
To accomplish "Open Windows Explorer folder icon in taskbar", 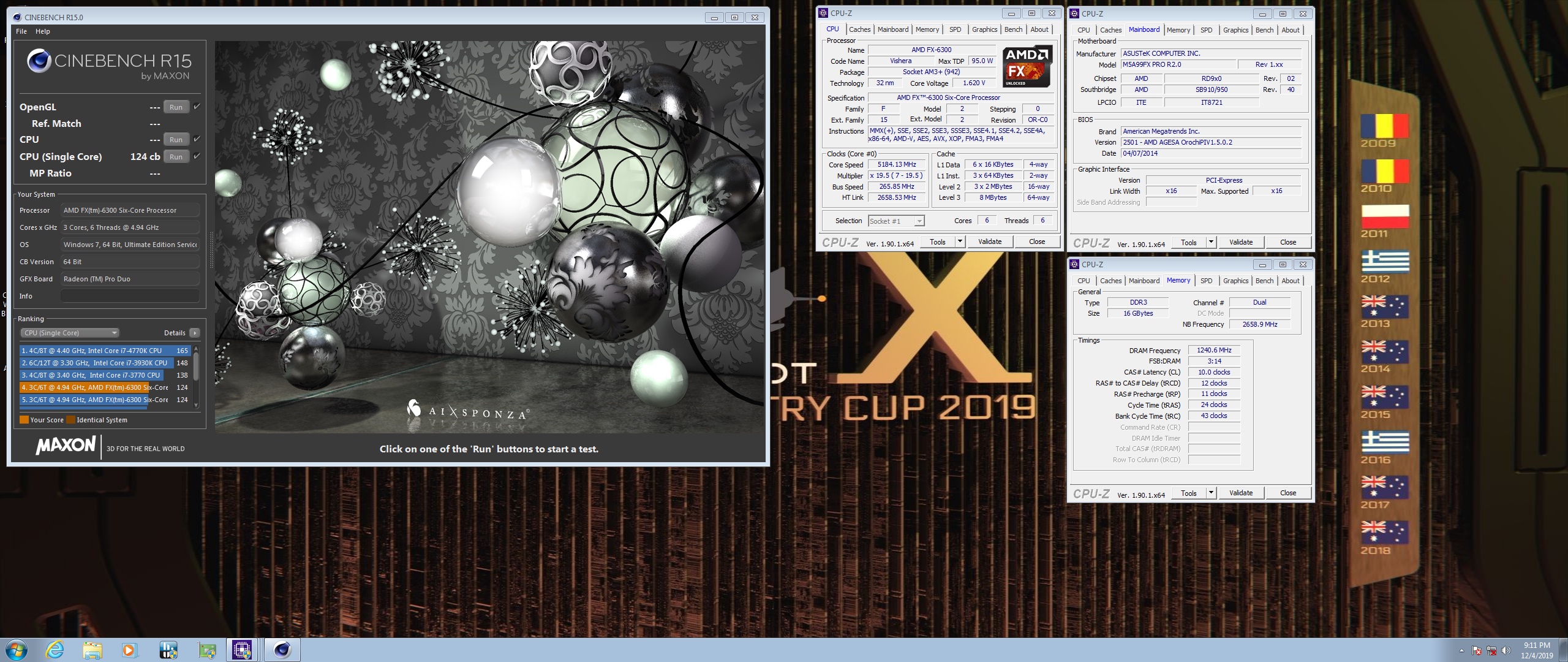I will tap(92, 650).
